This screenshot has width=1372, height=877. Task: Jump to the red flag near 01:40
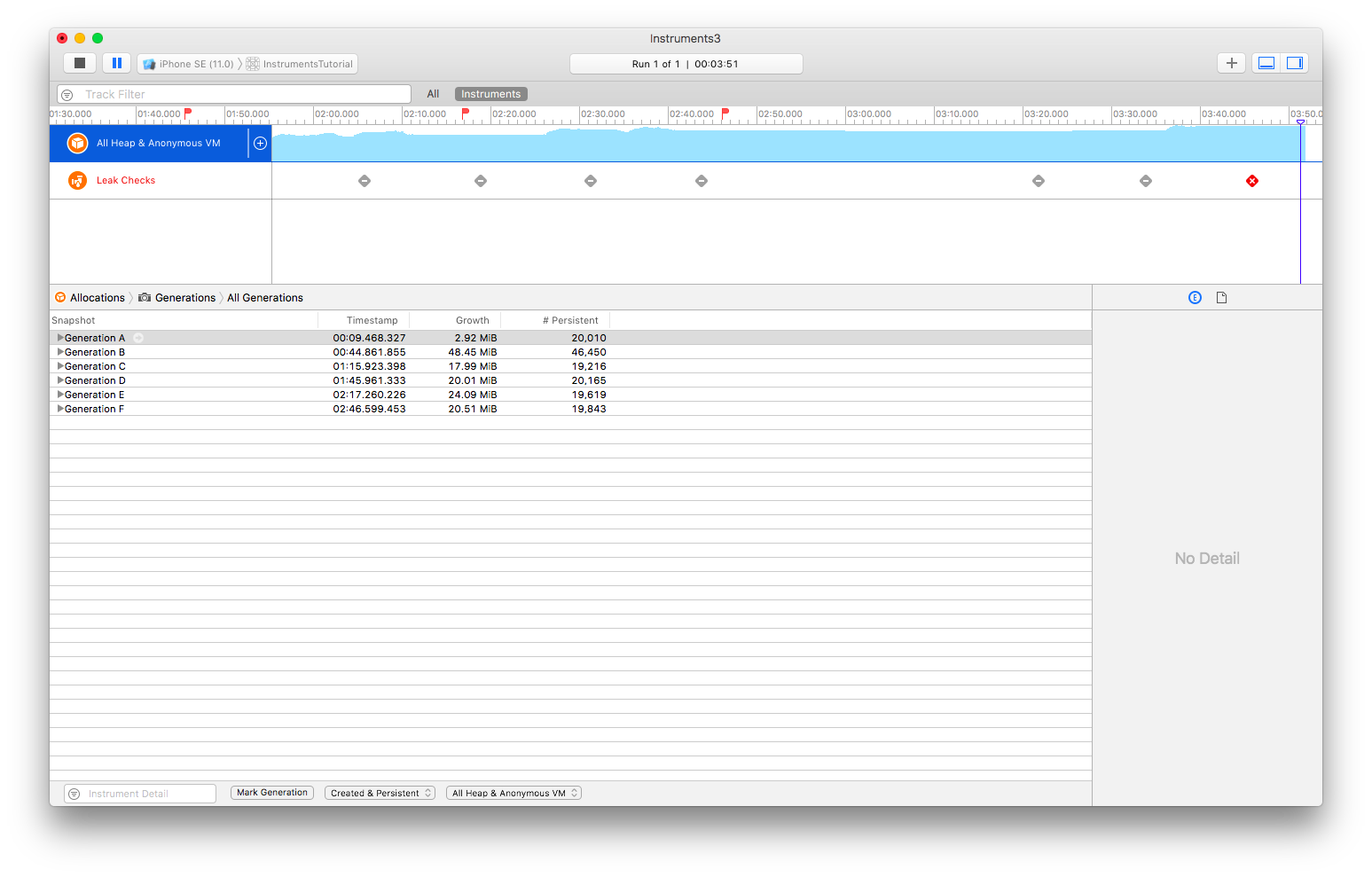(188, 114)
